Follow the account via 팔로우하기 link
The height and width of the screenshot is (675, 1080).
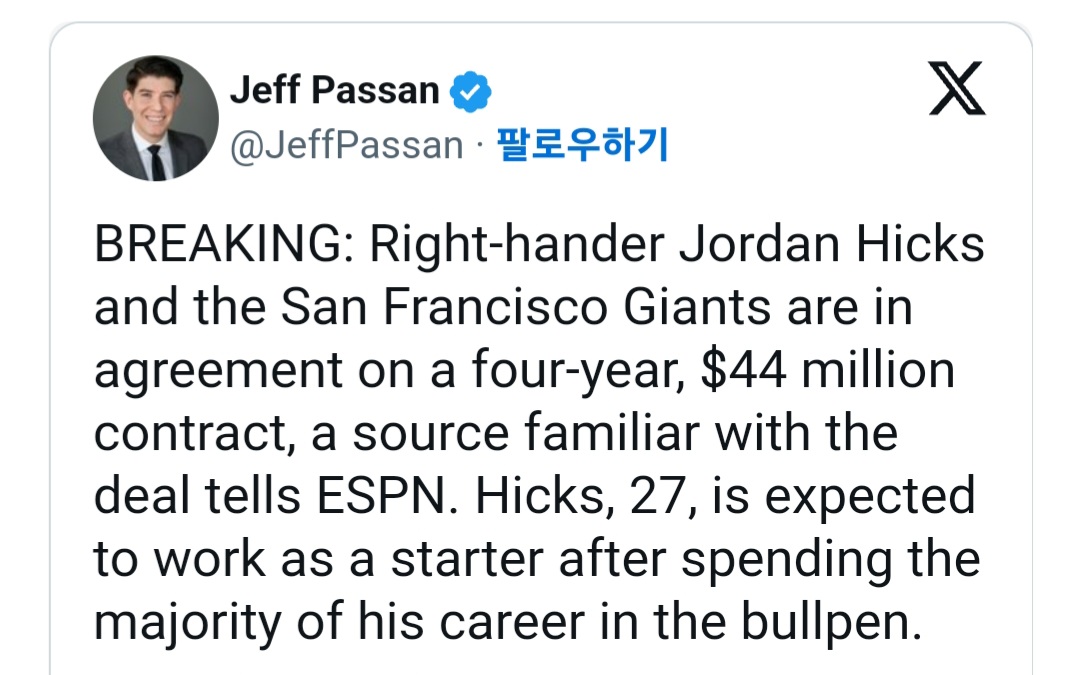click(x=581, y=146)
